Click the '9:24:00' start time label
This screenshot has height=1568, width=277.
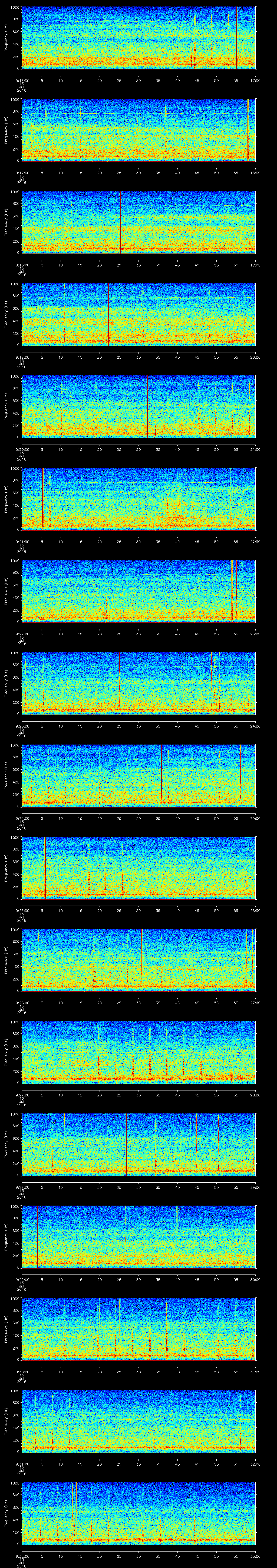[x=22, y=818]
